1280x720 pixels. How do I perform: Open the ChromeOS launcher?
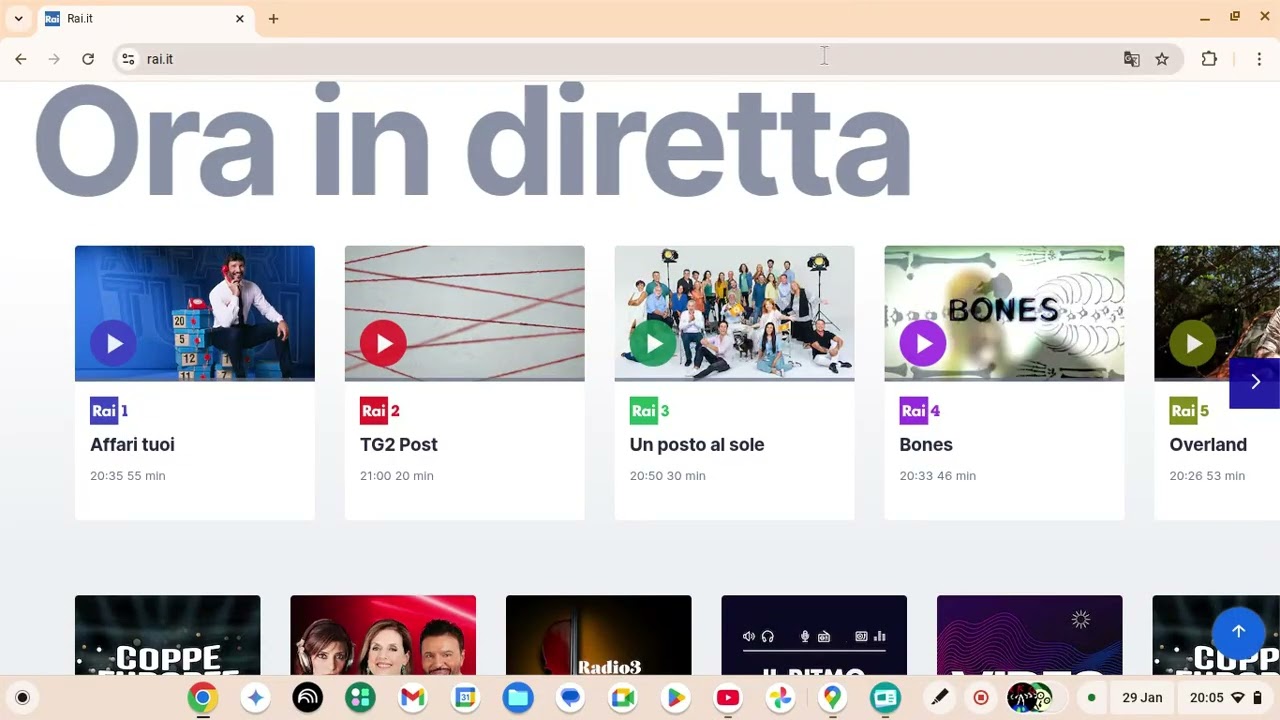click(x=23, y=698)
